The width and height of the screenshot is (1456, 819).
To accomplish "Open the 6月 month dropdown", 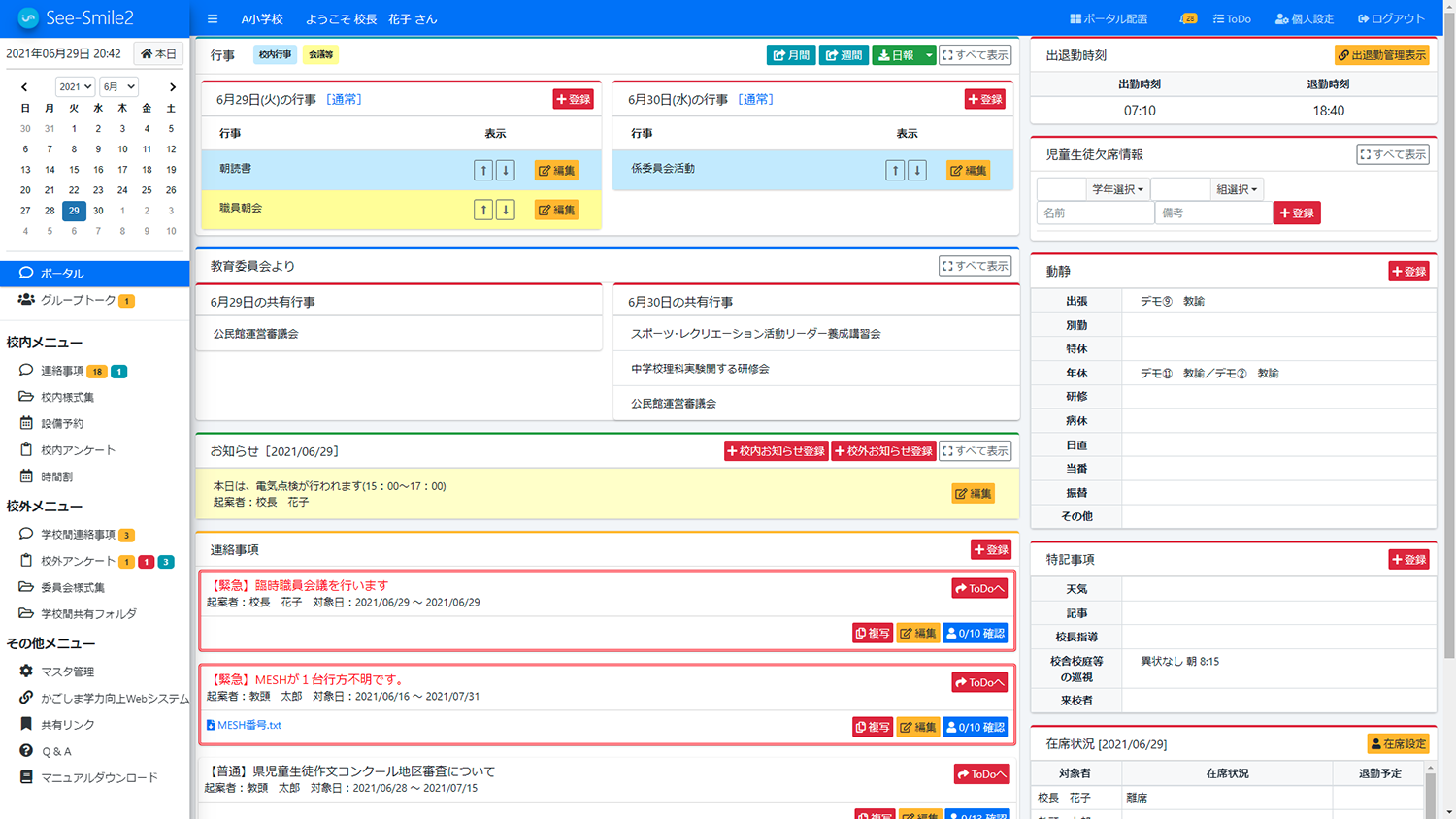I will [x=118, y=86].
